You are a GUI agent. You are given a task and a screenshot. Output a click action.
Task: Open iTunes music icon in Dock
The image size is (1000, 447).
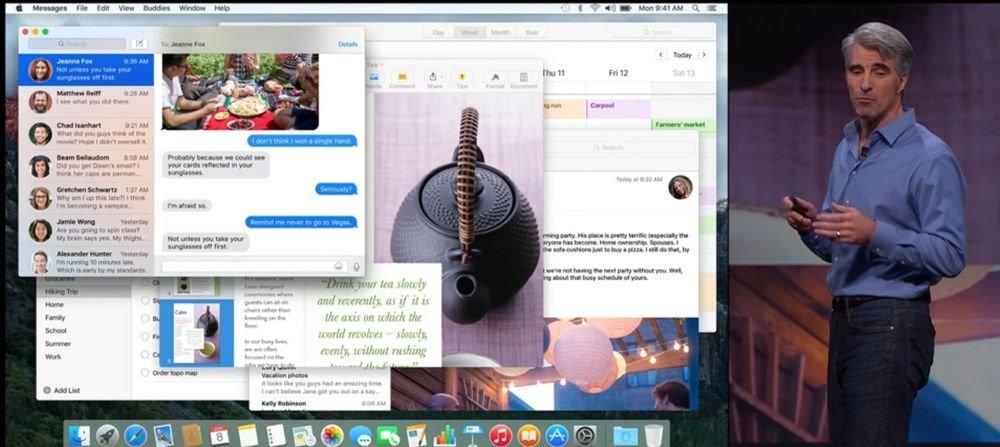(501, 436)
